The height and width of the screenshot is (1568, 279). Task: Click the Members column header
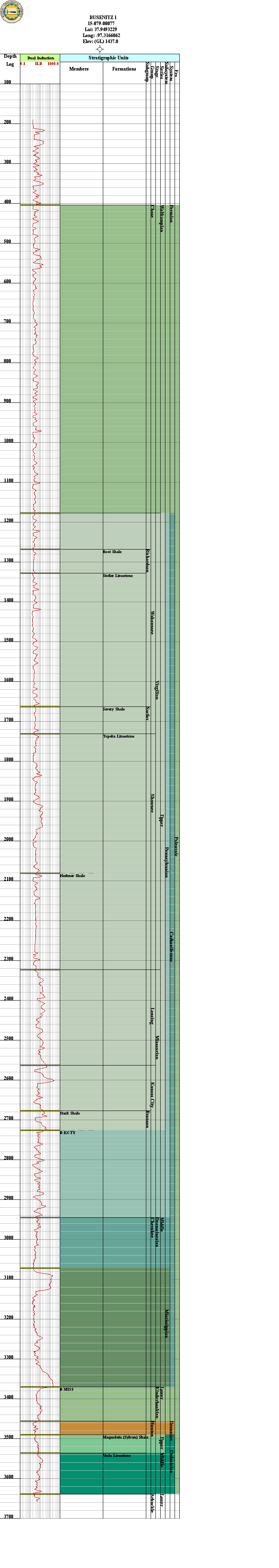79,69
